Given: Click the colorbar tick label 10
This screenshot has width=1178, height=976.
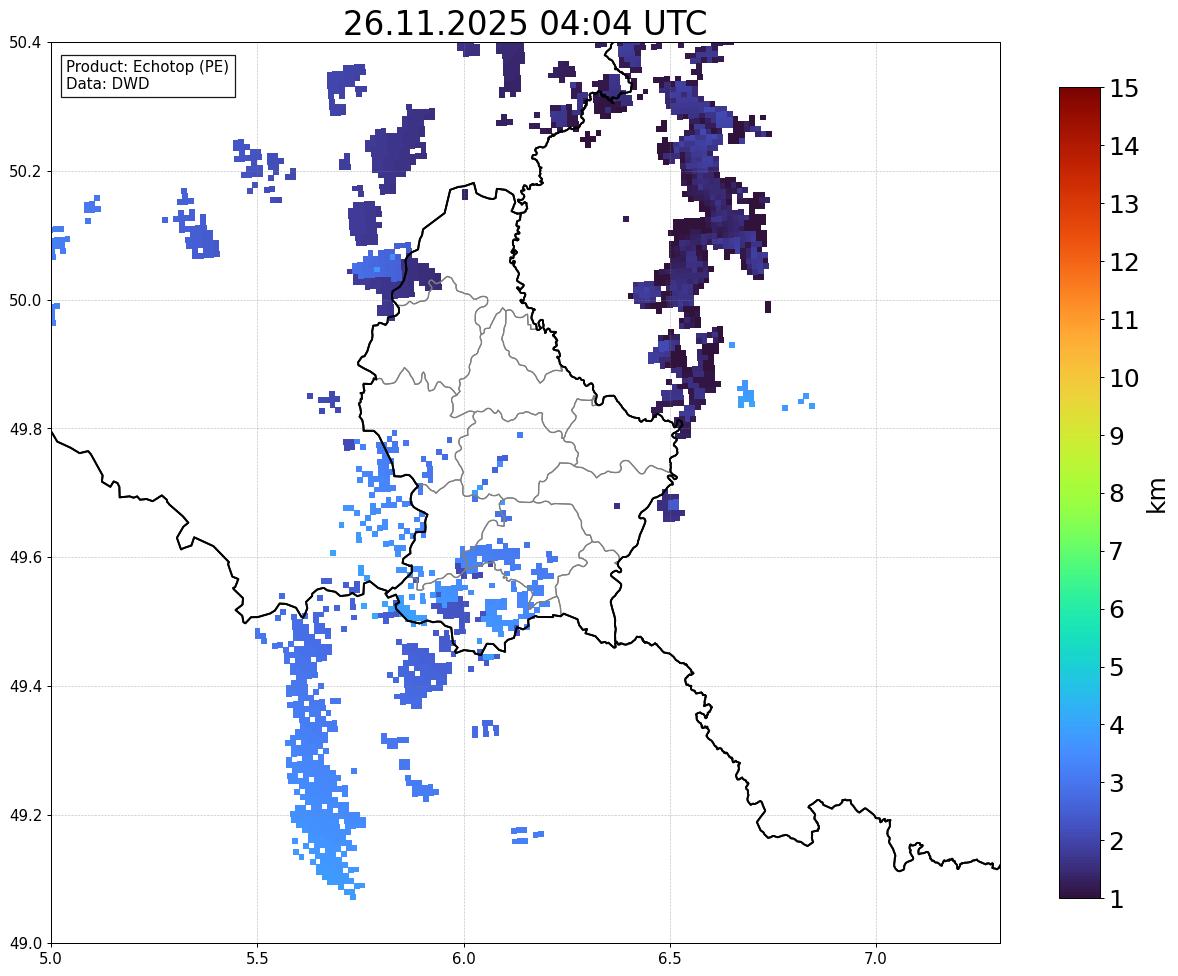Looking at the screenshot, I should (x=1124, y=378).
